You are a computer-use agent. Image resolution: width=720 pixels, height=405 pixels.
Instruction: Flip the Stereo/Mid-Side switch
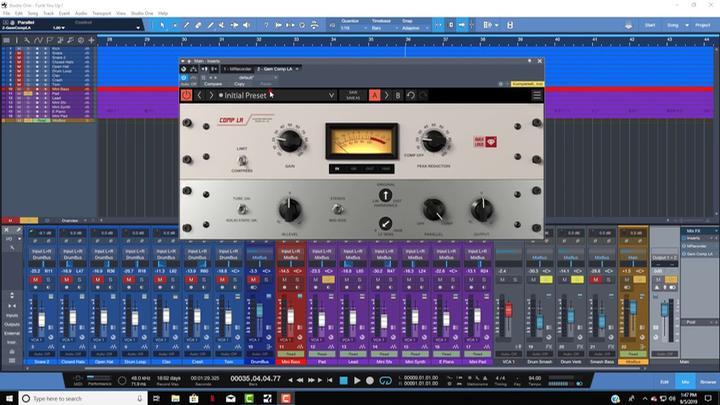tap(338, 209)
